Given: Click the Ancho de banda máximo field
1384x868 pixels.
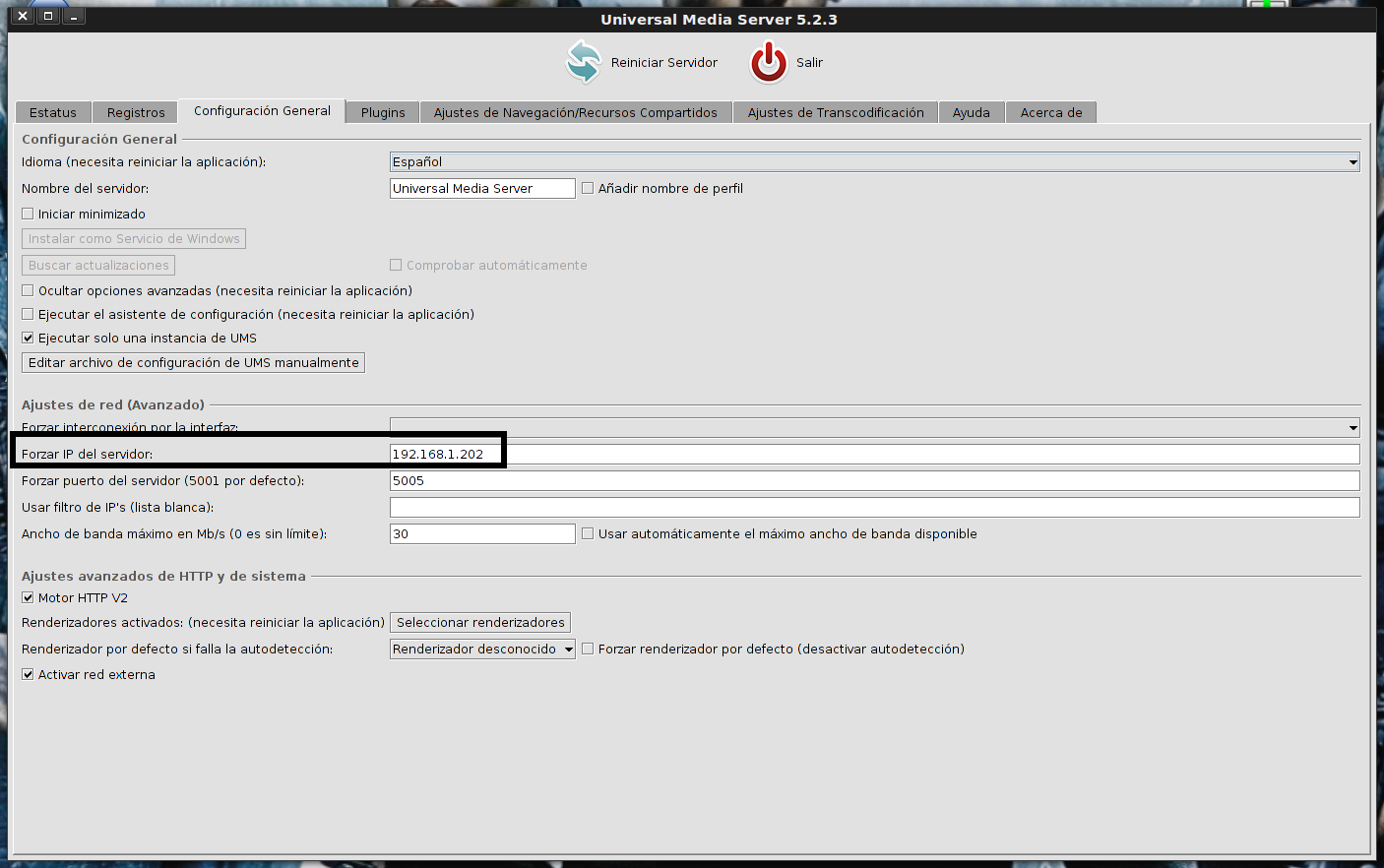Looking at the screenshot, I should (x=482, y=533).
